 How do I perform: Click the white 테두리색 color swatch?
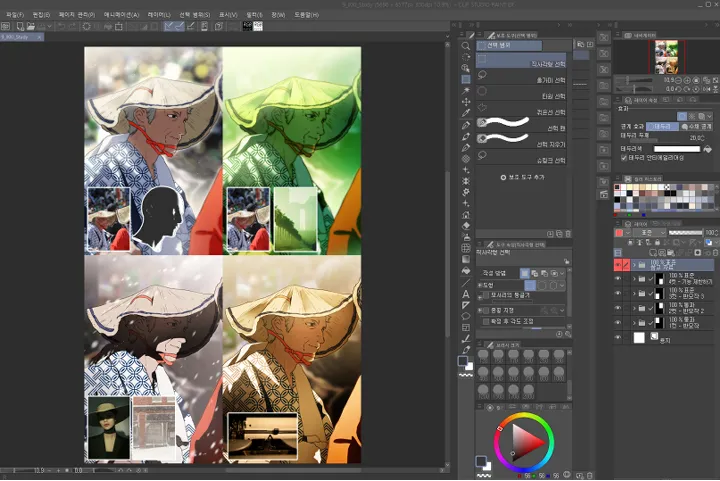click(677, 149)
